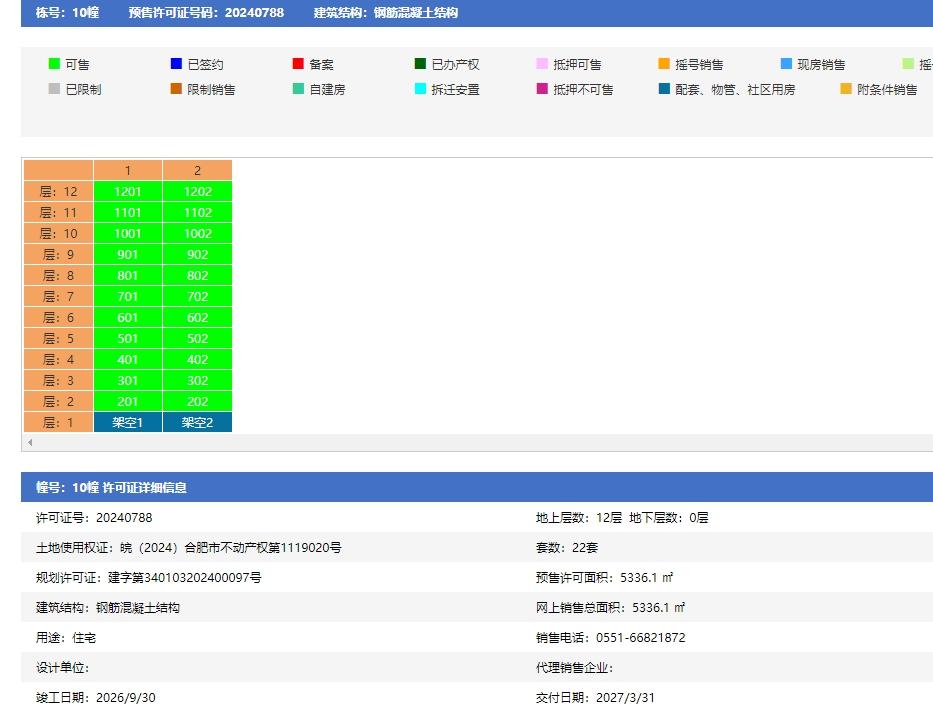933x715 pixels.
Task: Click the light blue 现房销售 swatch
Action: 786,64
